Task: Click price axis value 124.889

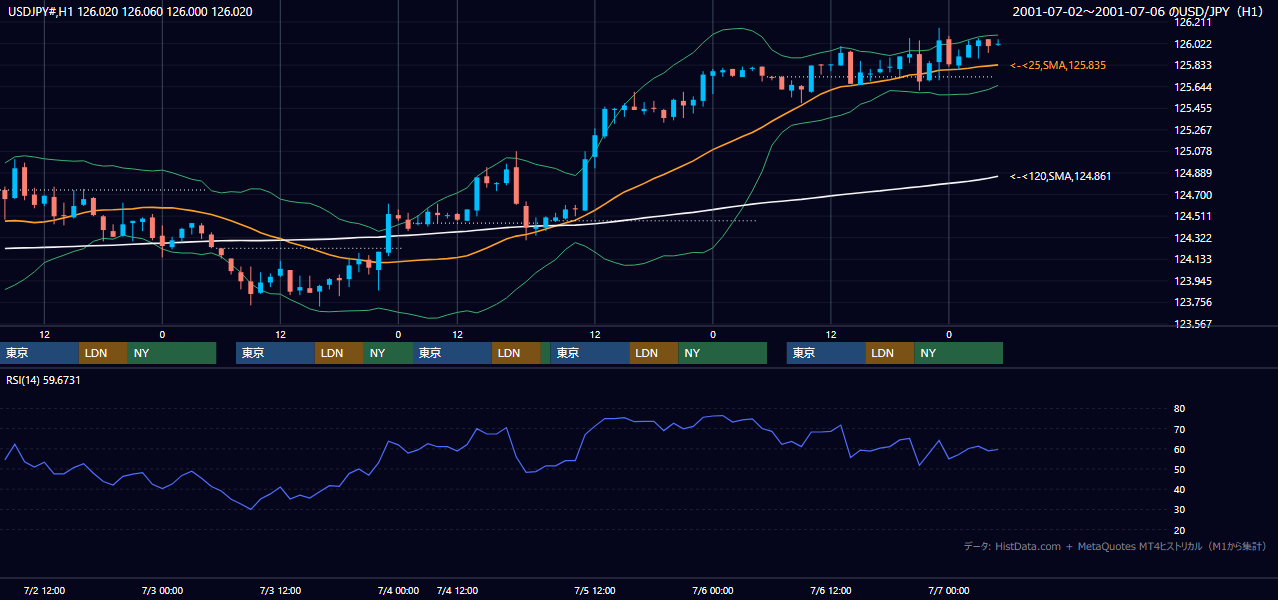Action: [x=1193, y=173]
